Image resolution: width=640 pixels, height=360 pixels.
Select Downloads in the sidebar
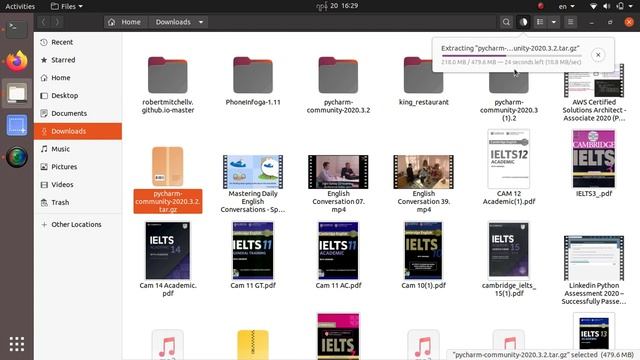[78, 131]
